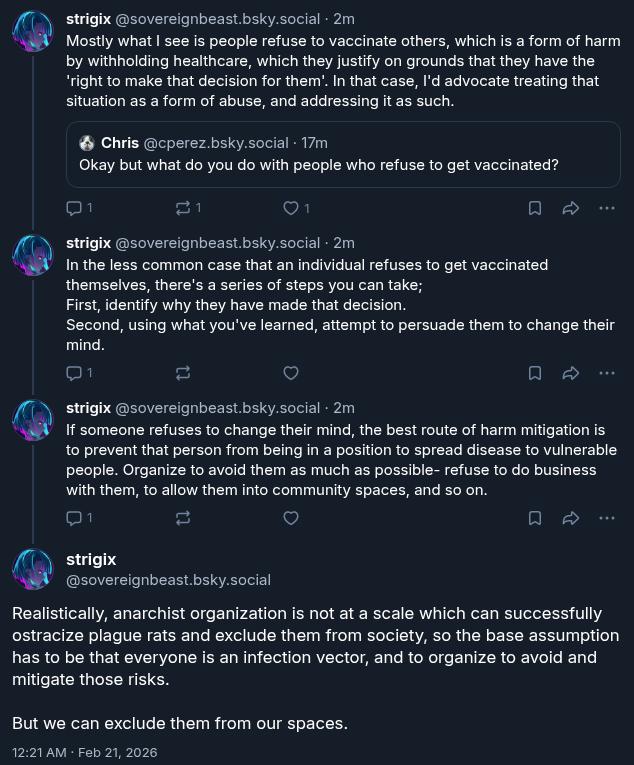The height and width of the screenshot is (765, 634).
Task: Click the 12:21 AM Feb 21, 2026 timestamp
Action: click(84, 752)
